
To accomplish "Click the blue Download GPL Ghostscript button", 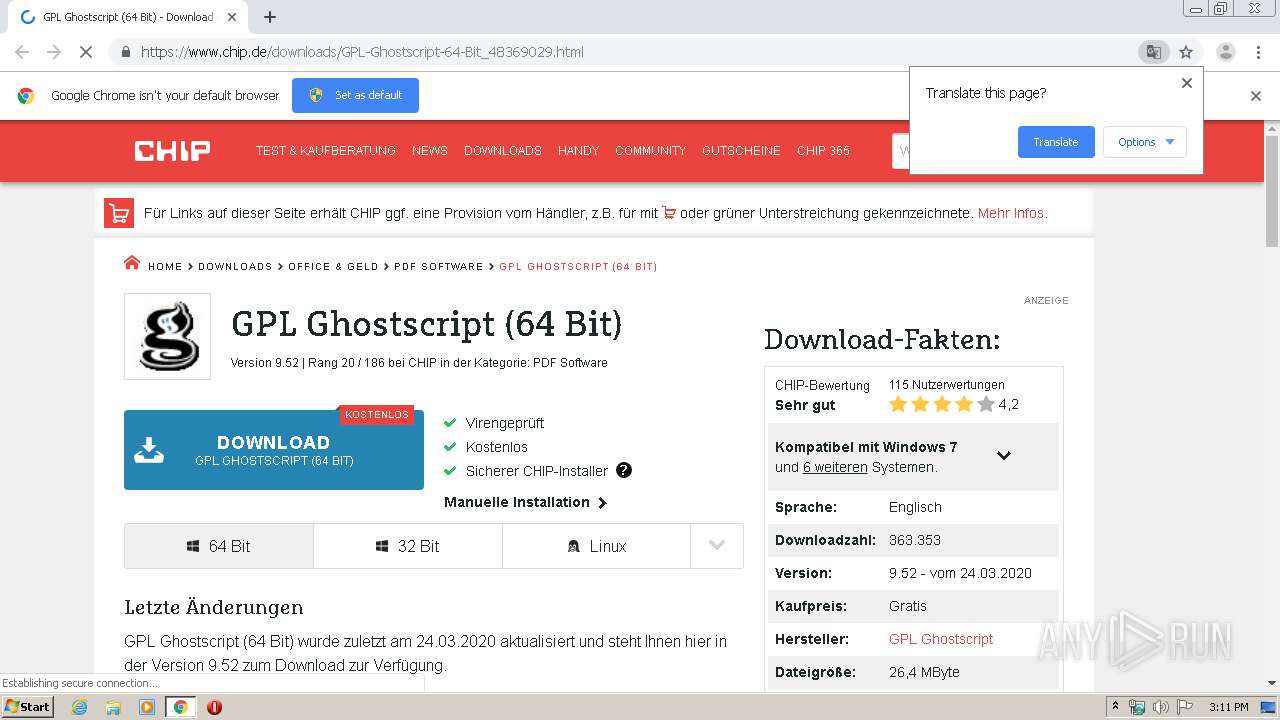I will (274, 450).
